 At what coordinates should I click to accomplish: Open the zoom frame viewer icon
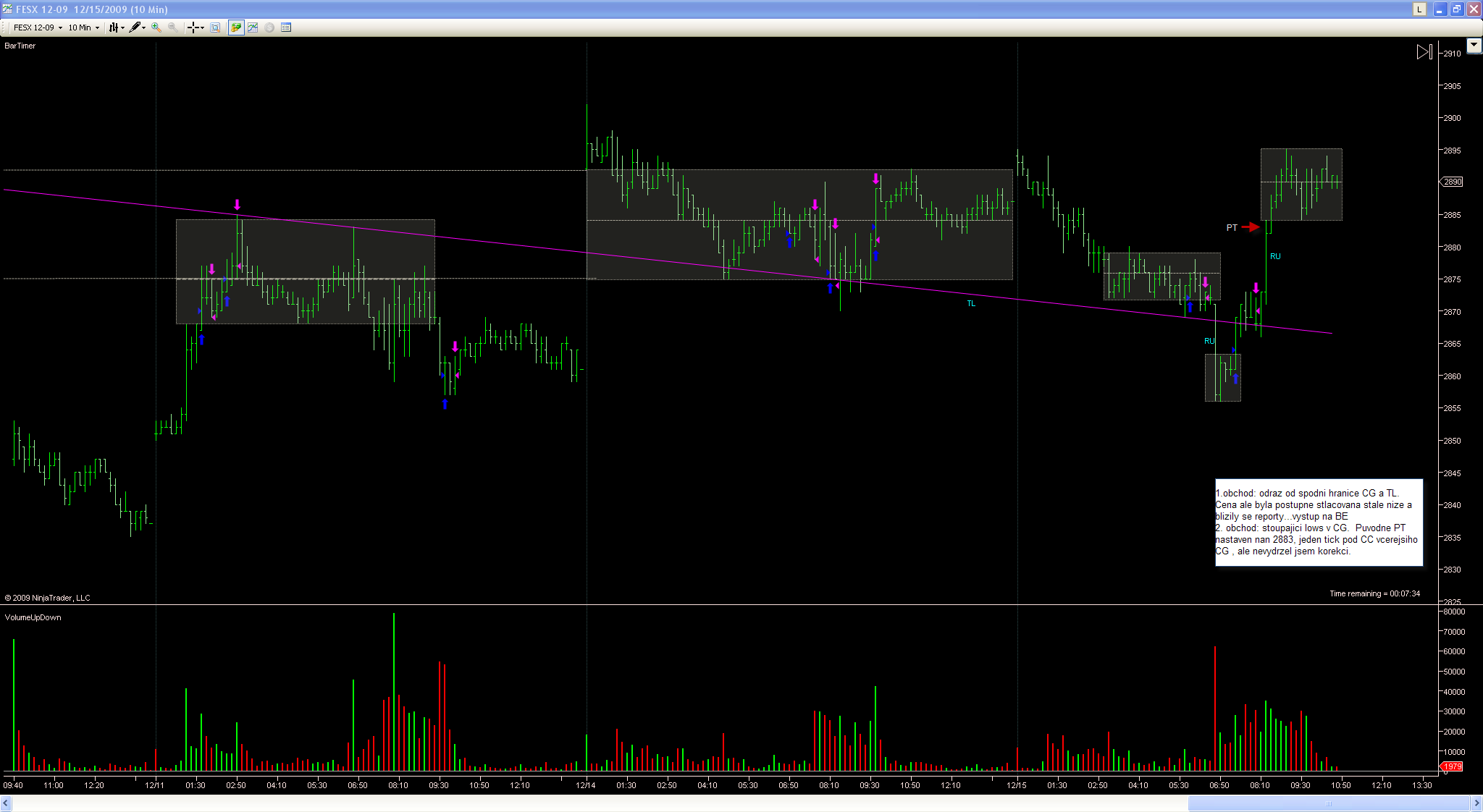[x=215, y=28]
